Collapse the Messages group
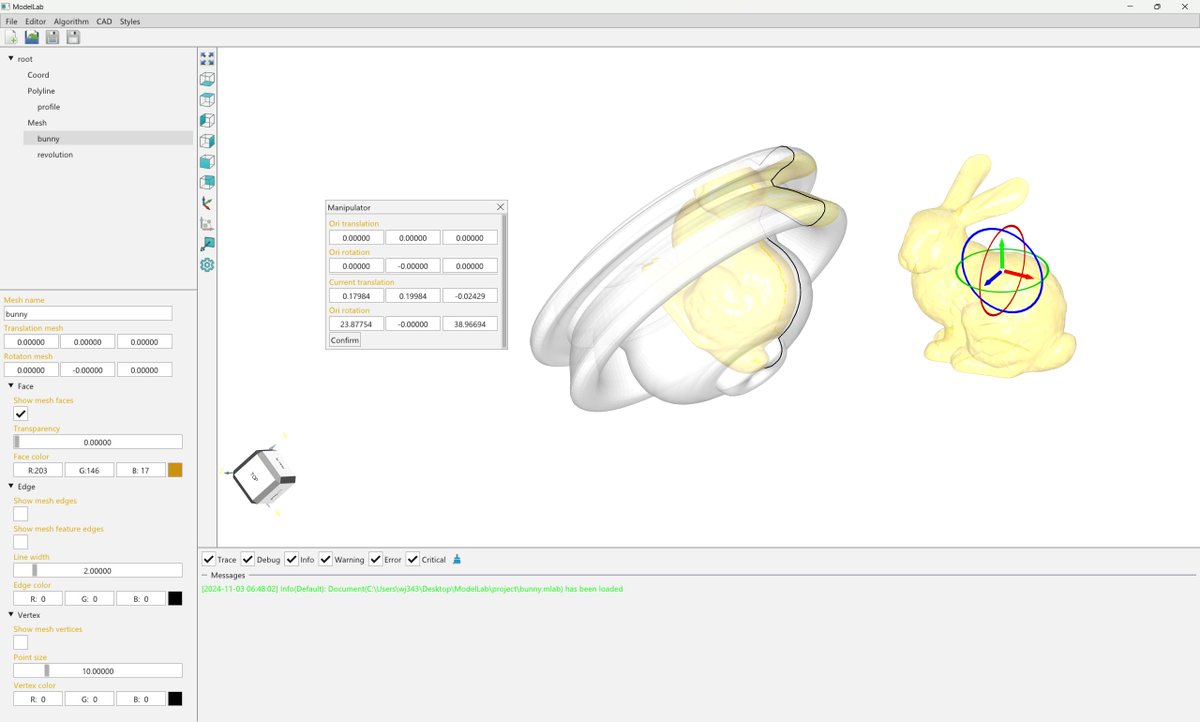This screenshot has width=1200, height=722. (x=204, y=575)
